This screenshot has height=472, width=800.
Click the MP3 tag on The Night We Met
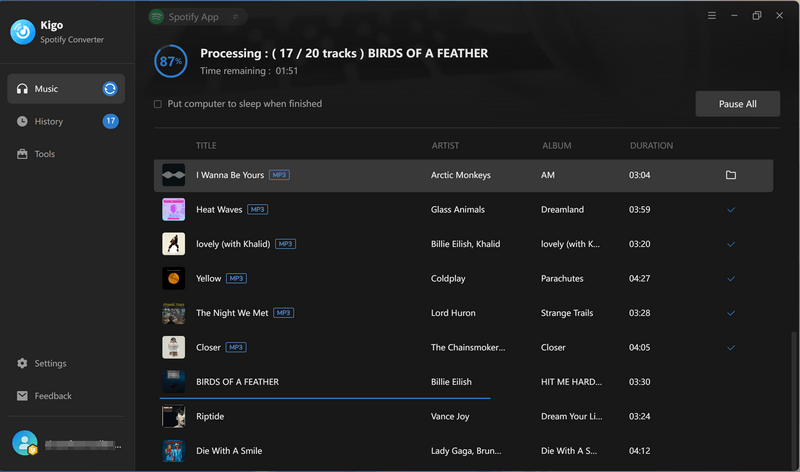pos(283,313)
